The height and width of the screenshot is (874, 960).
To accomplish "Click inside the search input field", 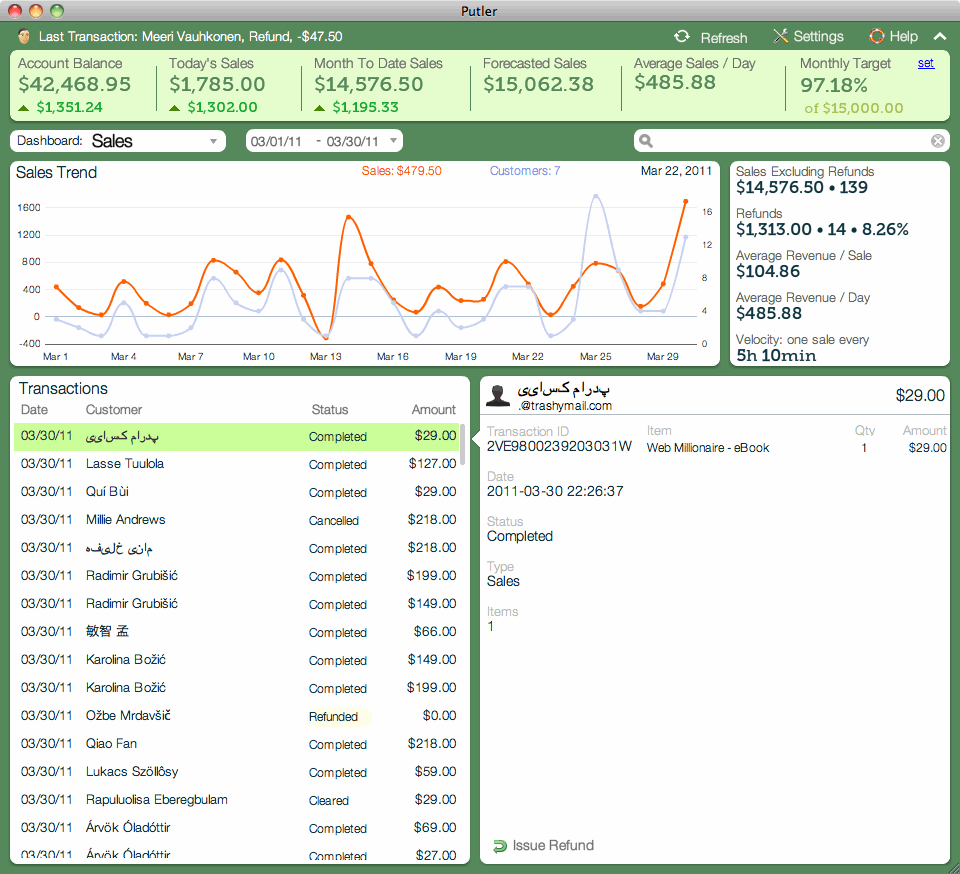I will click(x=791, y=141).
